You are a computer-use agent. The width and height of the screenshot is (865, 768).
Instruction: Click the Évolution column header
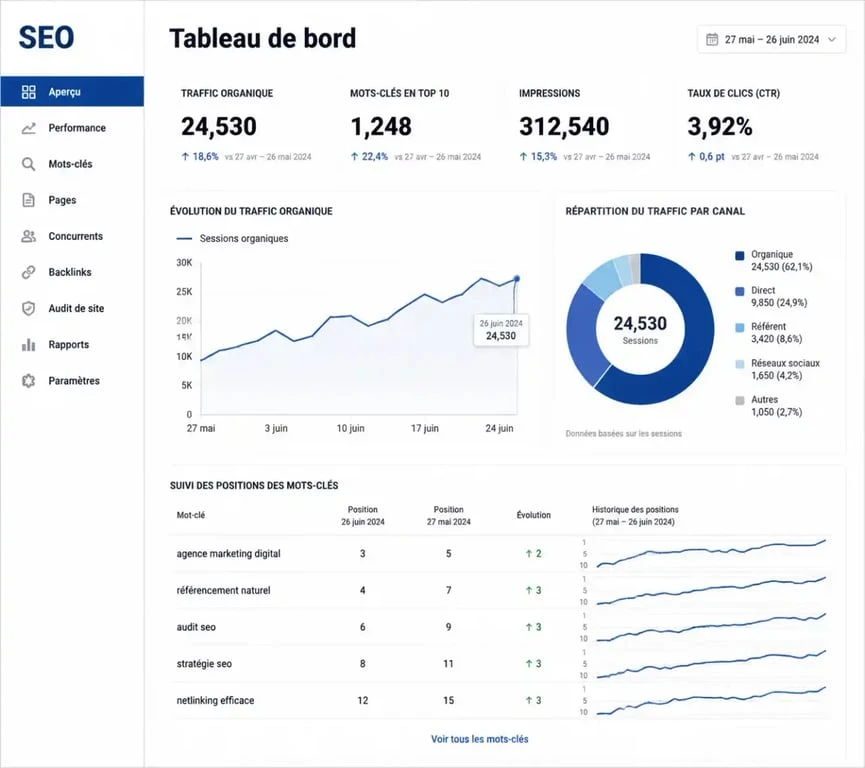pos(533,515)
